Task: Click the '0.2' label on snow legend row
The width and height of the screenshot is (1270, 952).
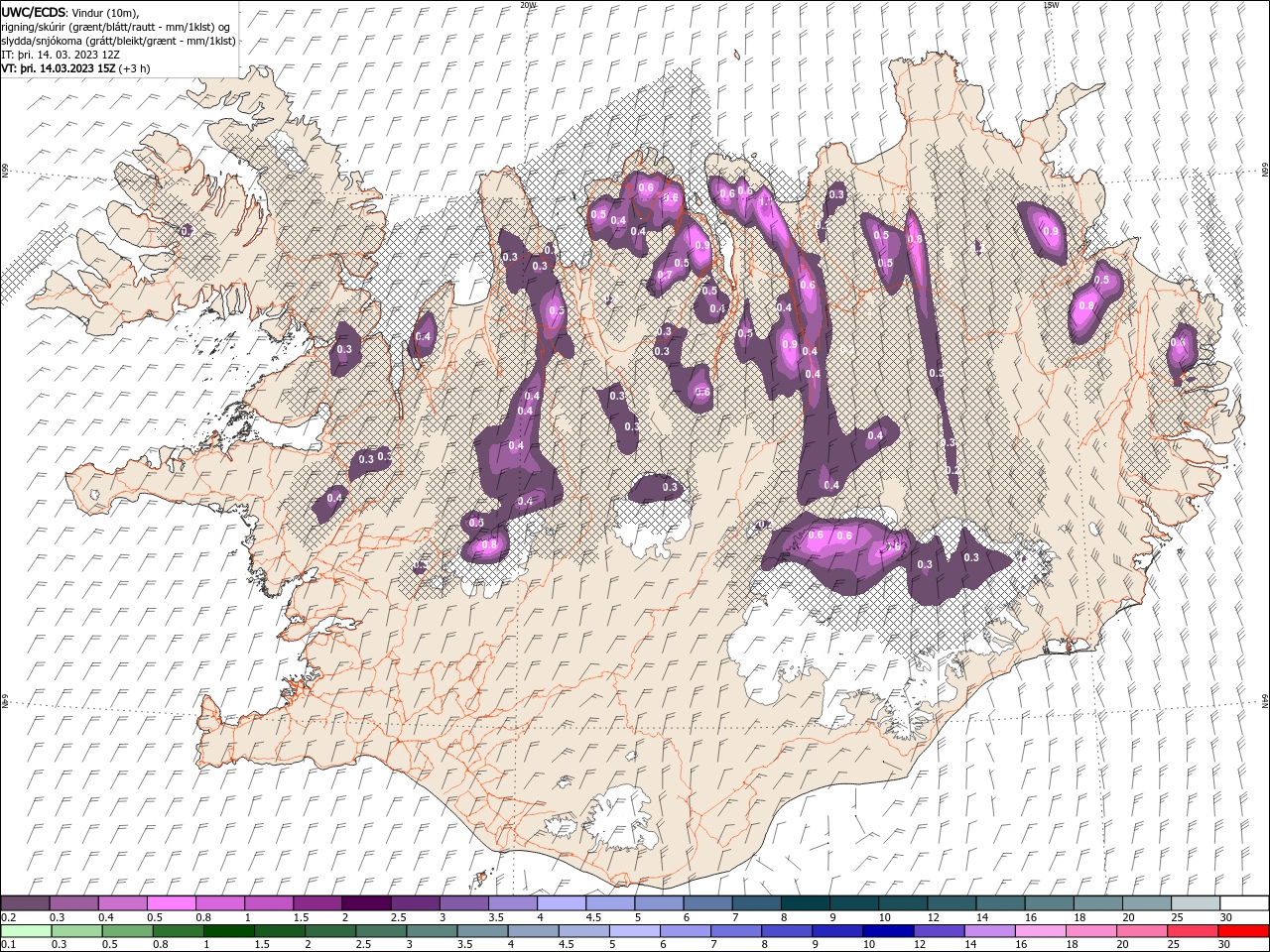Action: point(8,917)
